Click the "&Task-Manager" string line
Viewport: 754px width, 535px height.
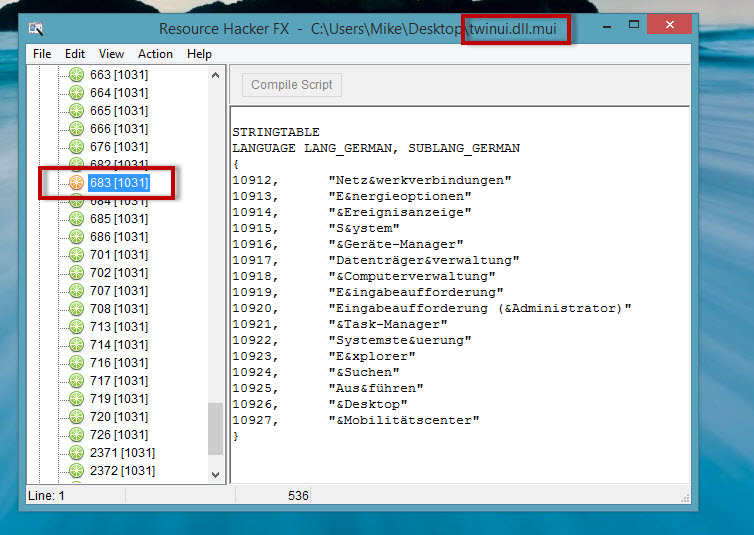point(340,324)
